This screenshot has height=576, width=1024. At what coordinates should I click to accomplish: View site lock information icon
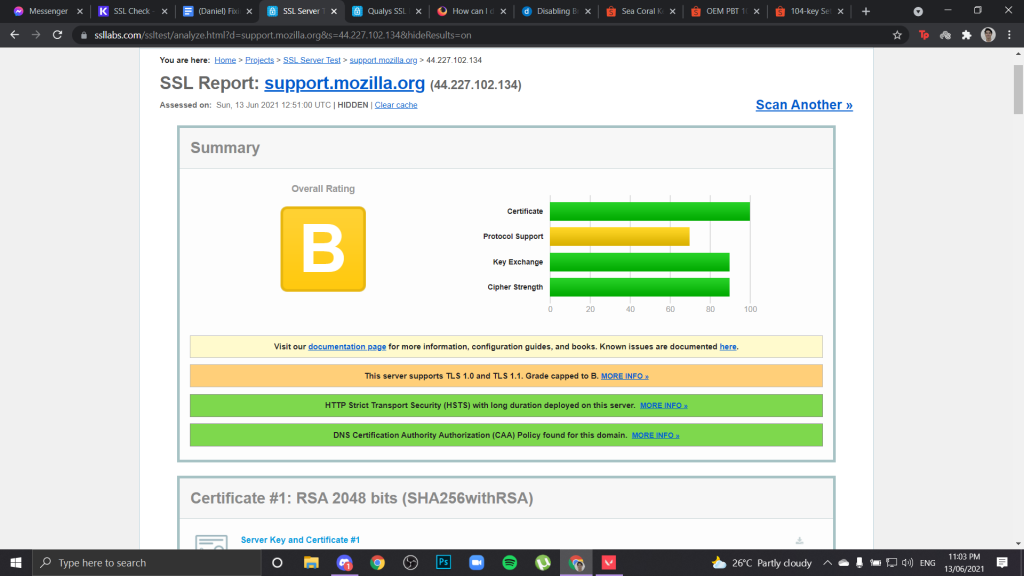(84, 35)
